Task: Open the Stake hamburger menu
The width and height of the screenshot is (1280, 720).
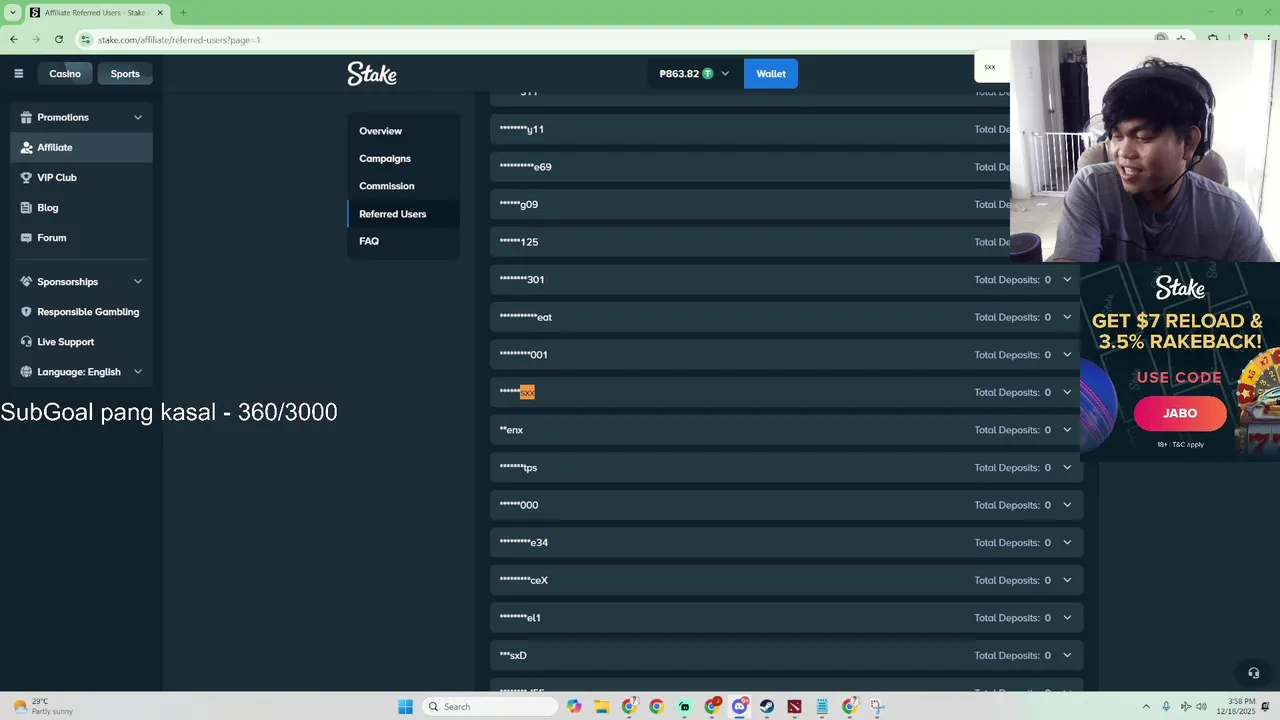Action: click(x=18, y=73)
